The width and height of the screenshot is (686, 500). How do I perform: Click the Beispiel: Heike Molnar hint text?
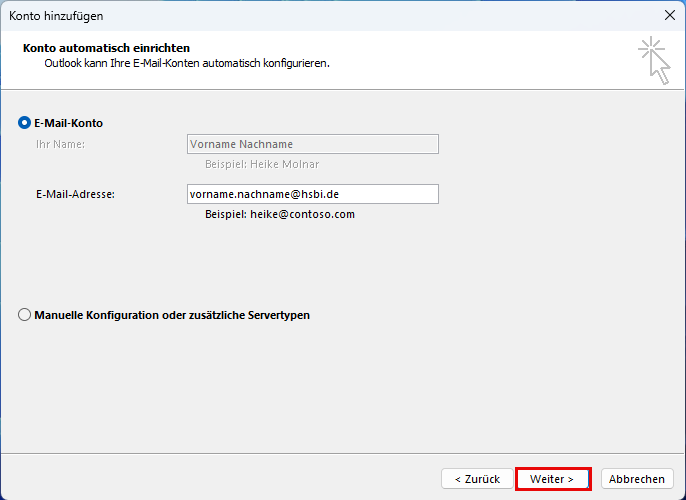tap(262, 164)
